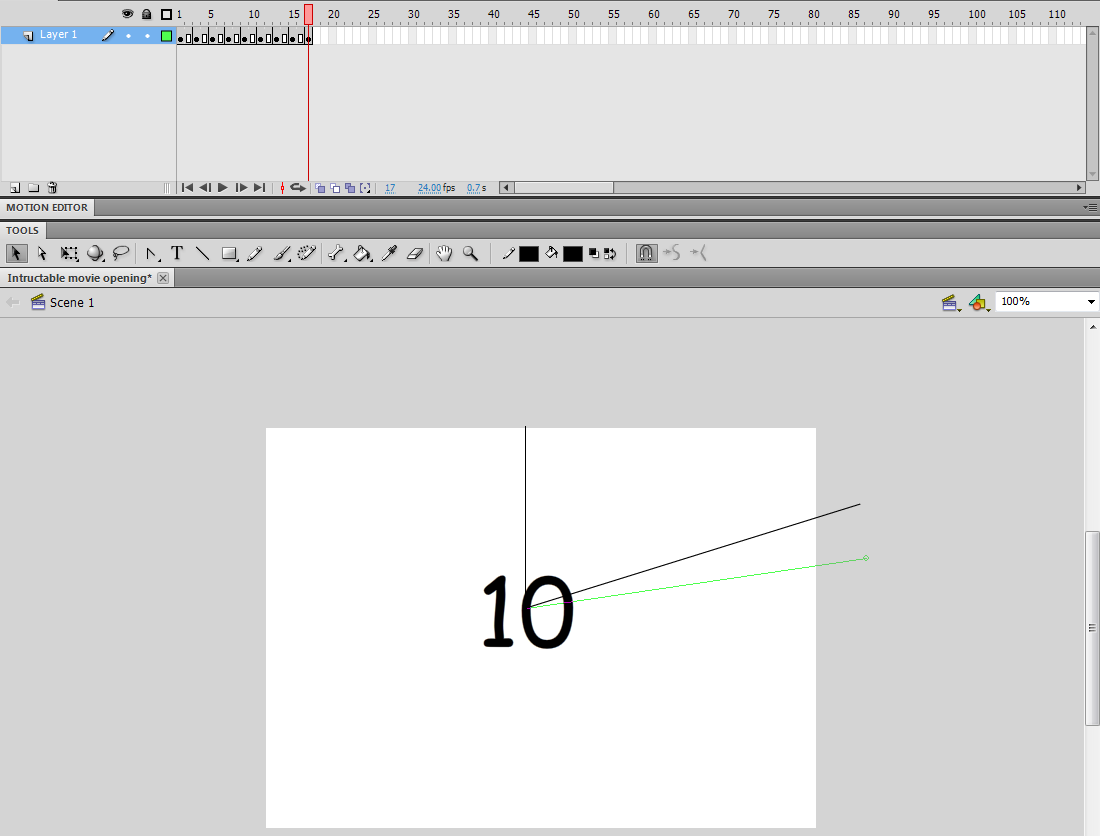Delete layer with trash icon
1100x836 pixels.
click(x=52, y=188)
